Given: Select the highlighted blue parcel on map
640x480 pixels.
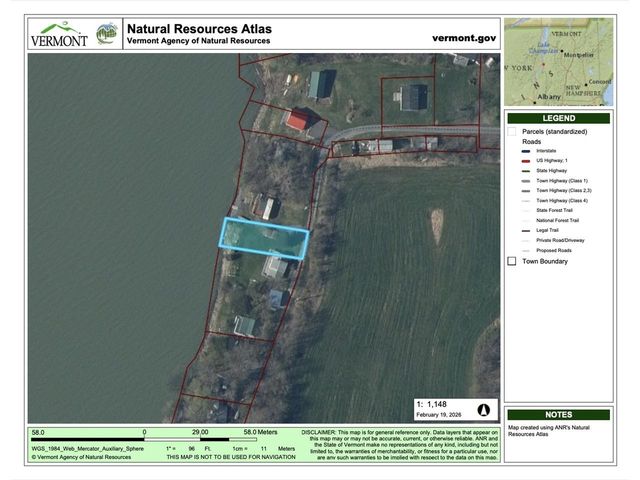Looking at the screenshot, I should click(263, 239).
